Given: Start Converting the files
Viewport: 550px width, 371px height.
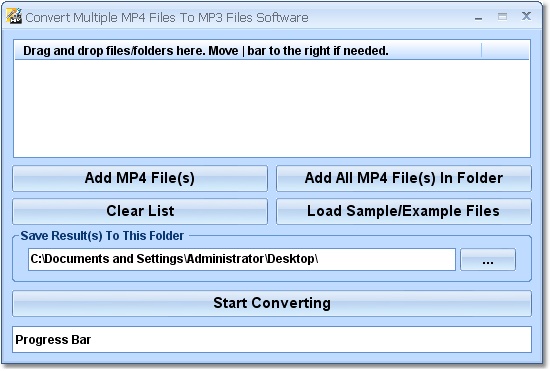Looking at the screenshot, I should coord(272,303).
